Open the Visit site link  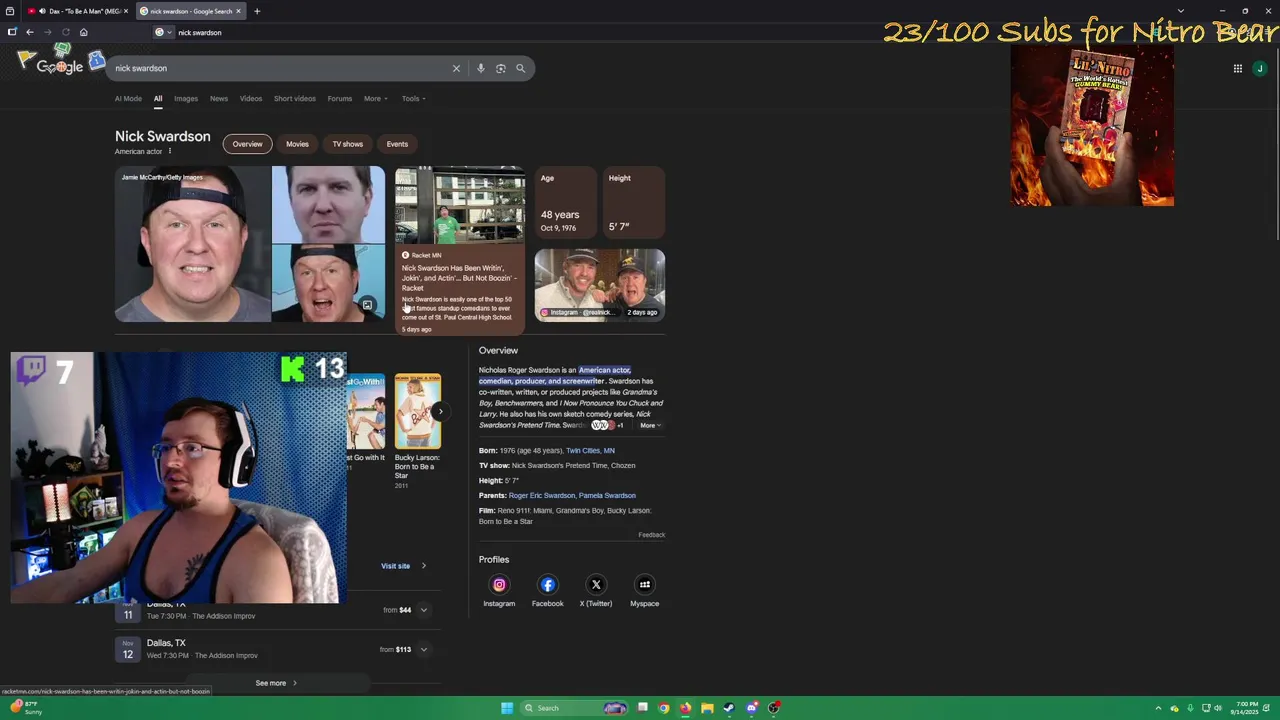[x=403, y=566]
